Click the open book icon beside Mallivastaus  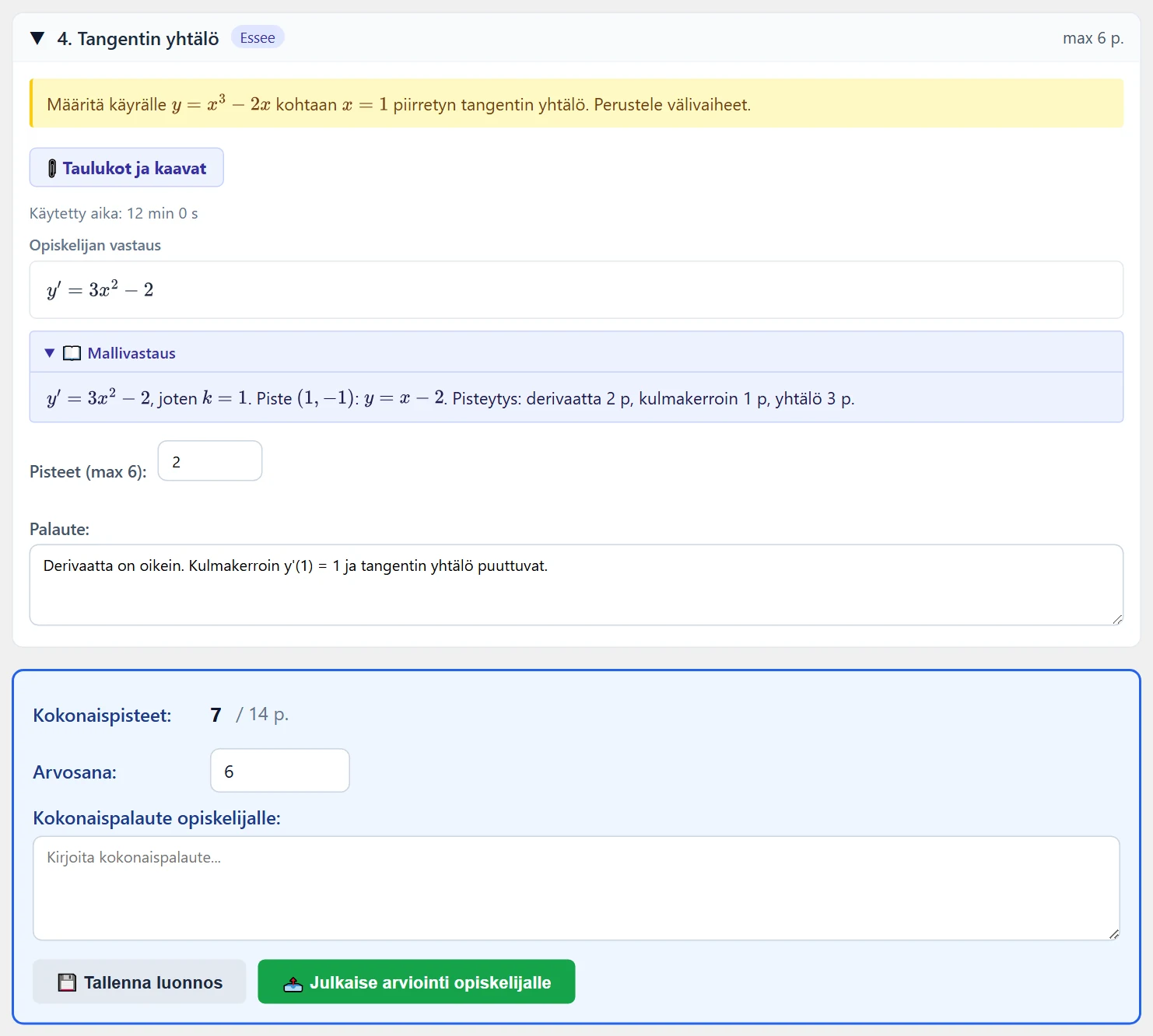click(72, 353)
